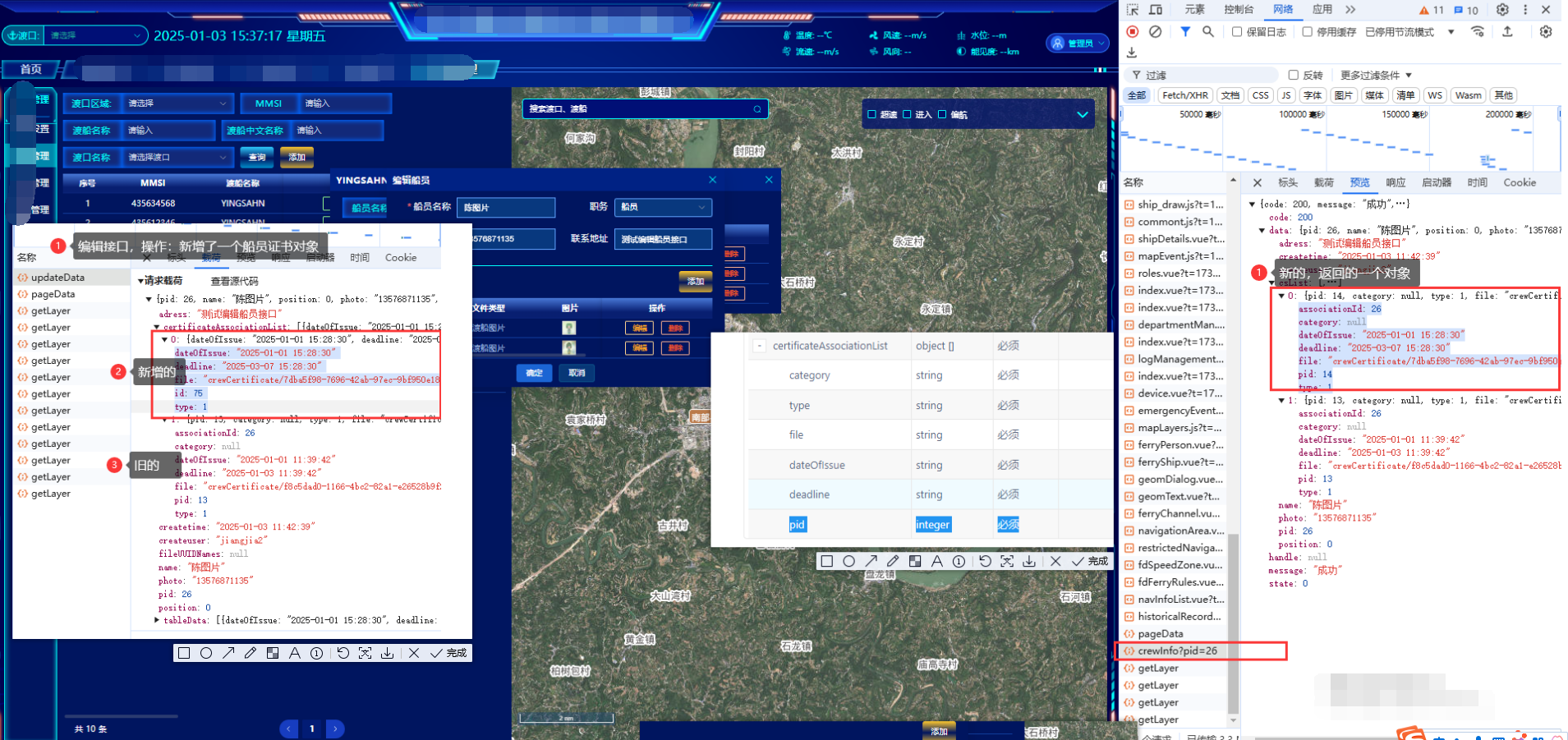1568x740 pixels.
Task: Open the 渡口名称 dropdown
Action: (177, 157)
